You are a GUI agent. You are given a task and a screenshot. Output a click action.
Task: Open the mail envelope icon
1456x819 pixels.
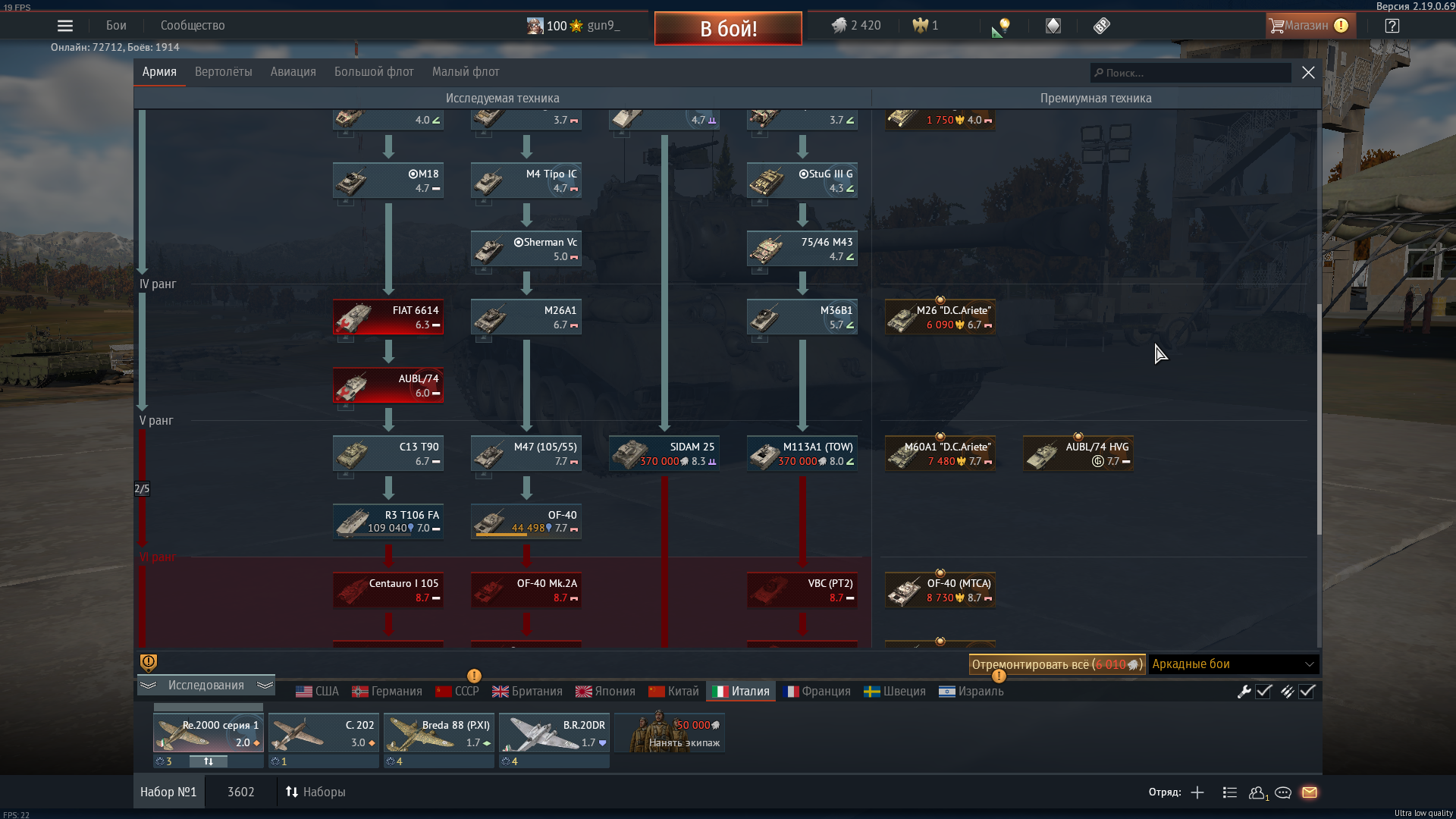1310,792
